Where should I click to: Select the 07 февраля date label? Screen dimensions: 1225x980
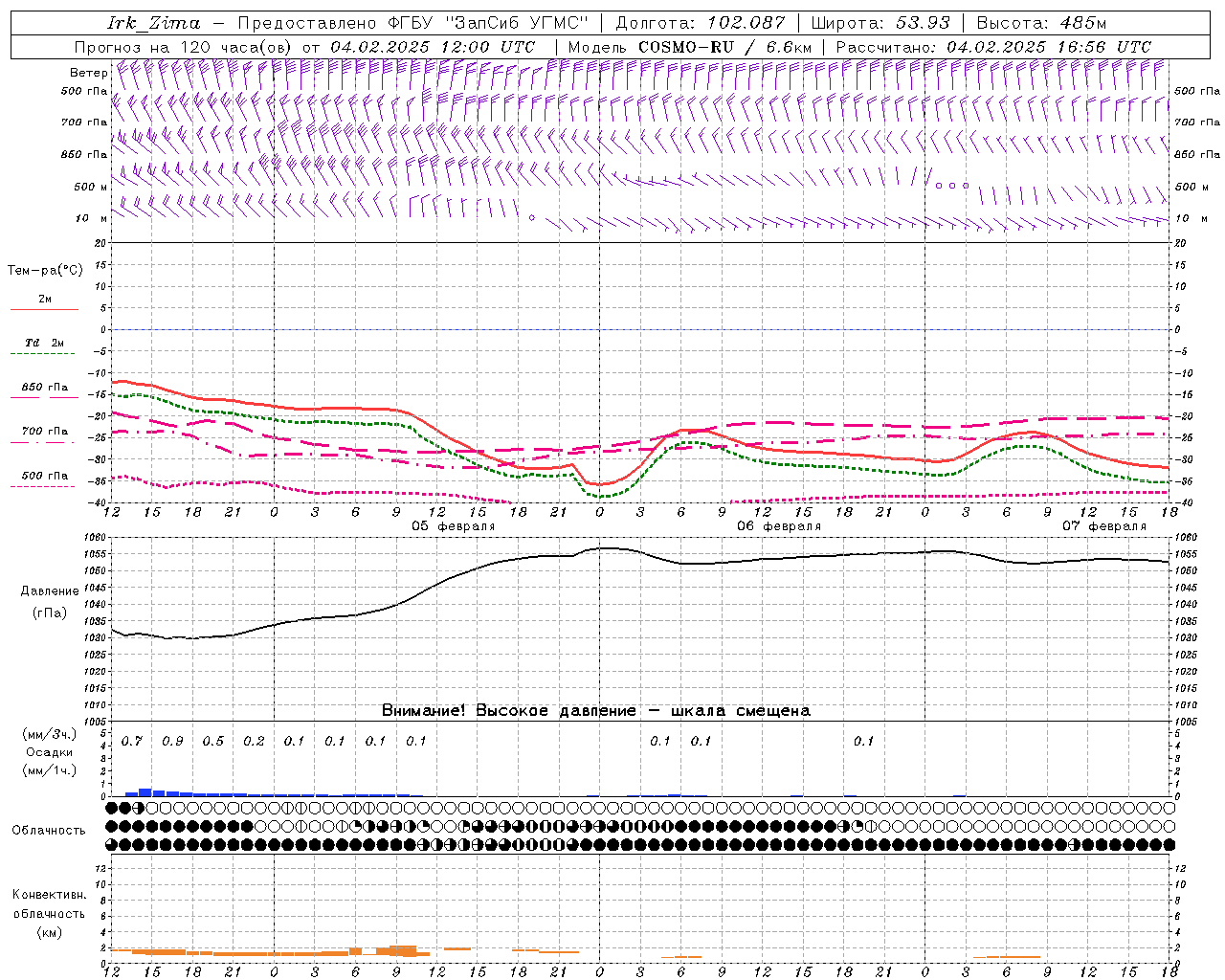point(1103,526)
